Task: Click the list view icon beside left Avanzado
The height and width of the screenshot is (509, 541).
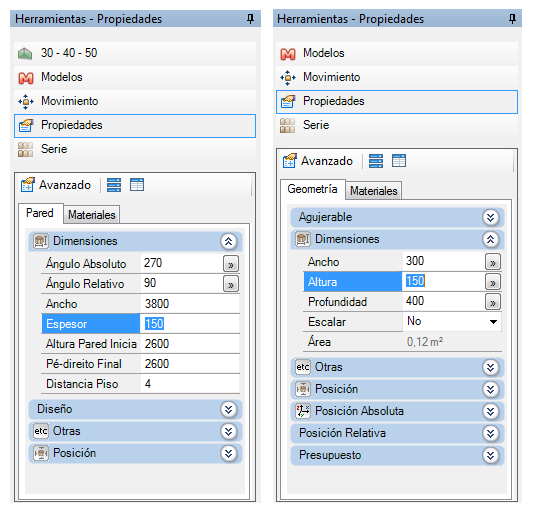Action: click(x=114, y=185)
